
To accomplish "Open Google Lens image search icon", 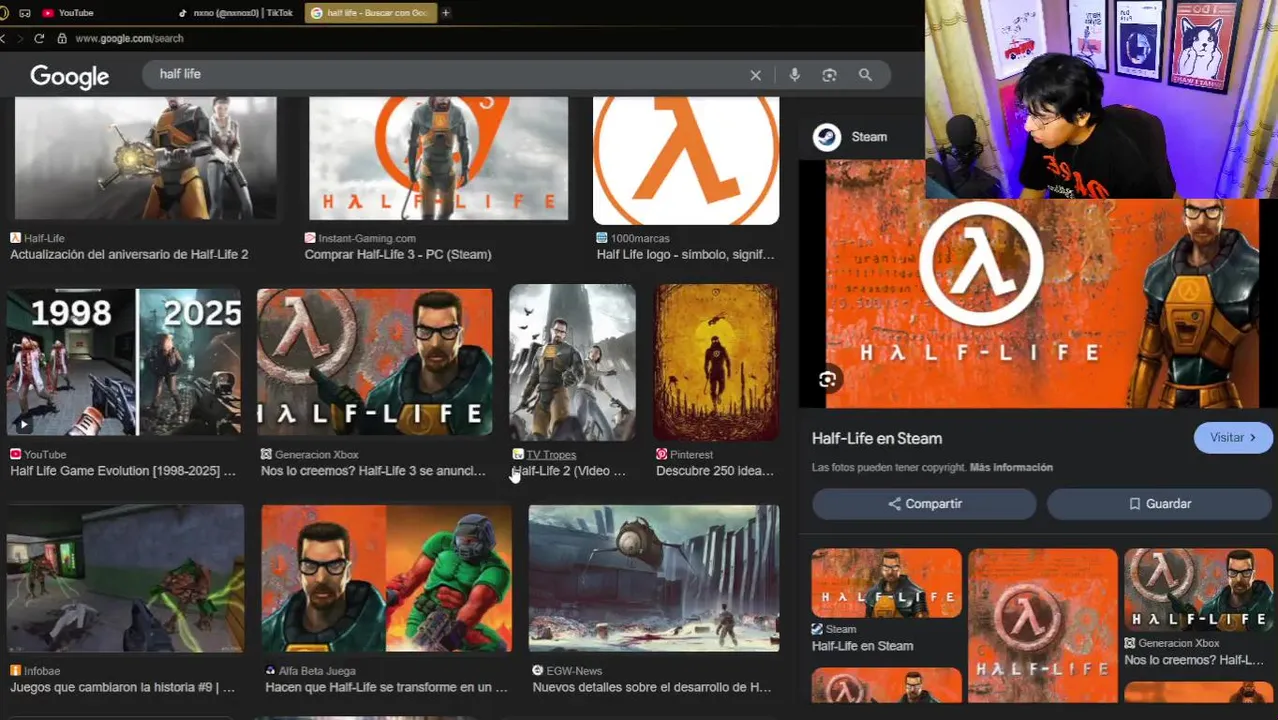I will [x=829, y=75].
